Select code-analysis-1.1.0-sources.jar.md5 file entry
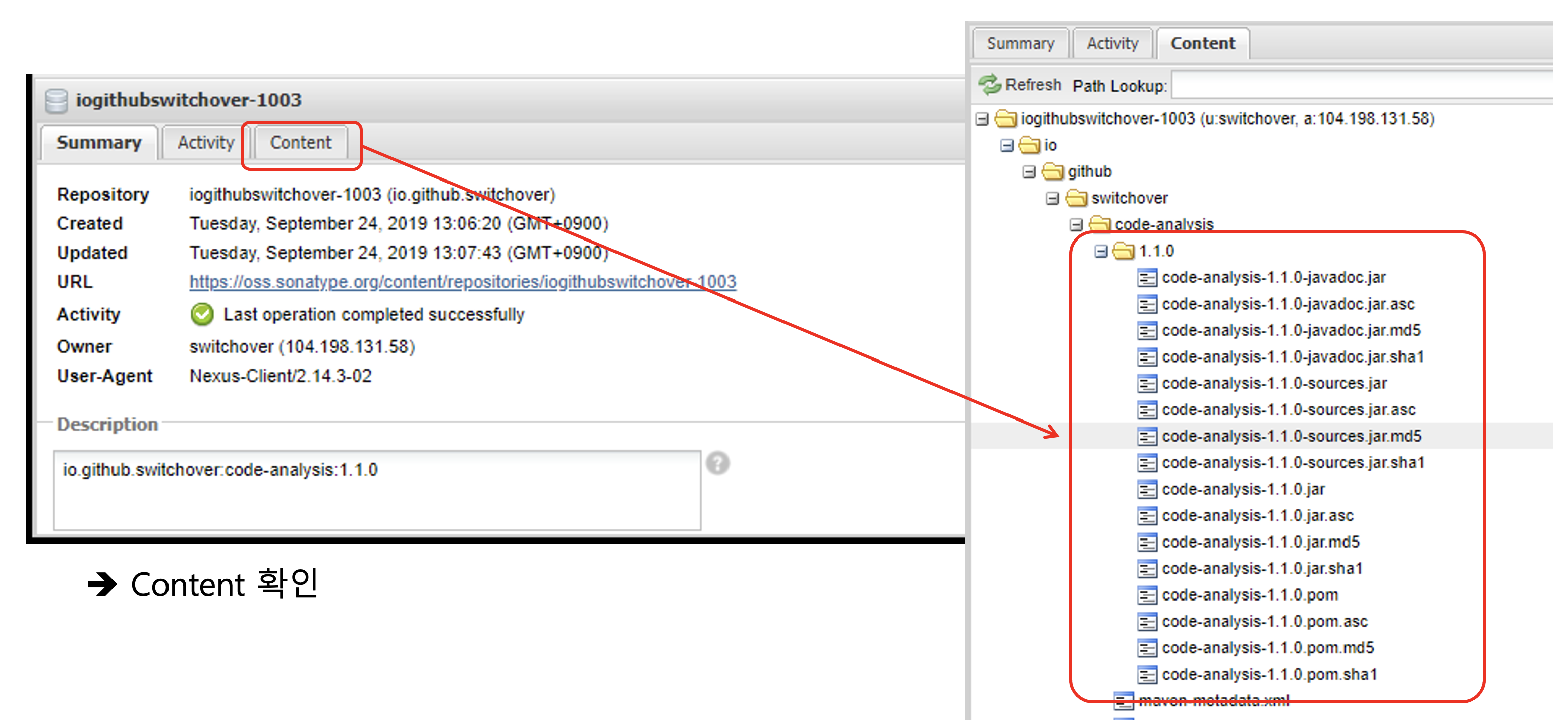Viewport: 1568px width, 720px height. tap(1291, 436)
